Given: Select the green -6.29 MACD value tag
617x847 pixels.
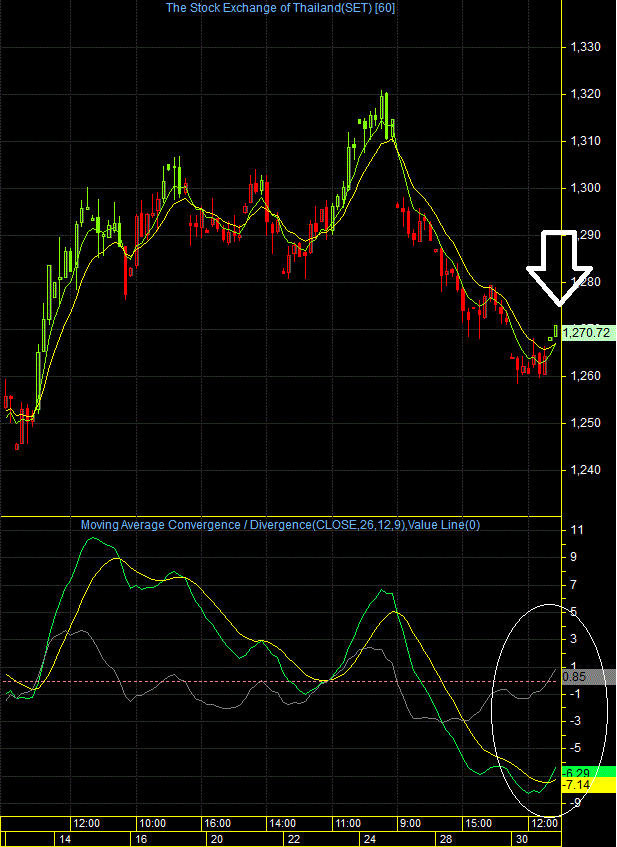Looking at the screenshot, I should click(x=589, y=772).
